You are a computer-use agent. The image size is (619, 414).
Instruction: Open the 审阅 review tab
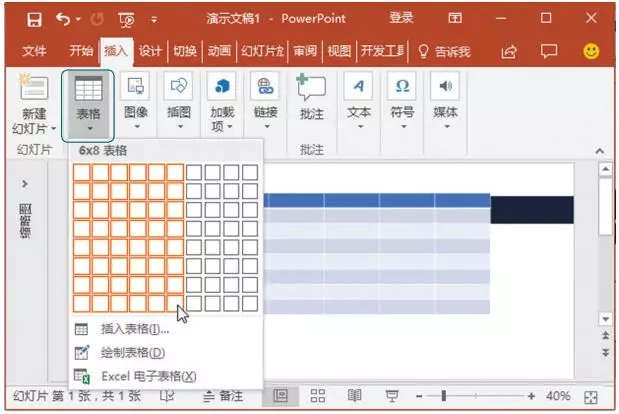[x=305, y=51]
